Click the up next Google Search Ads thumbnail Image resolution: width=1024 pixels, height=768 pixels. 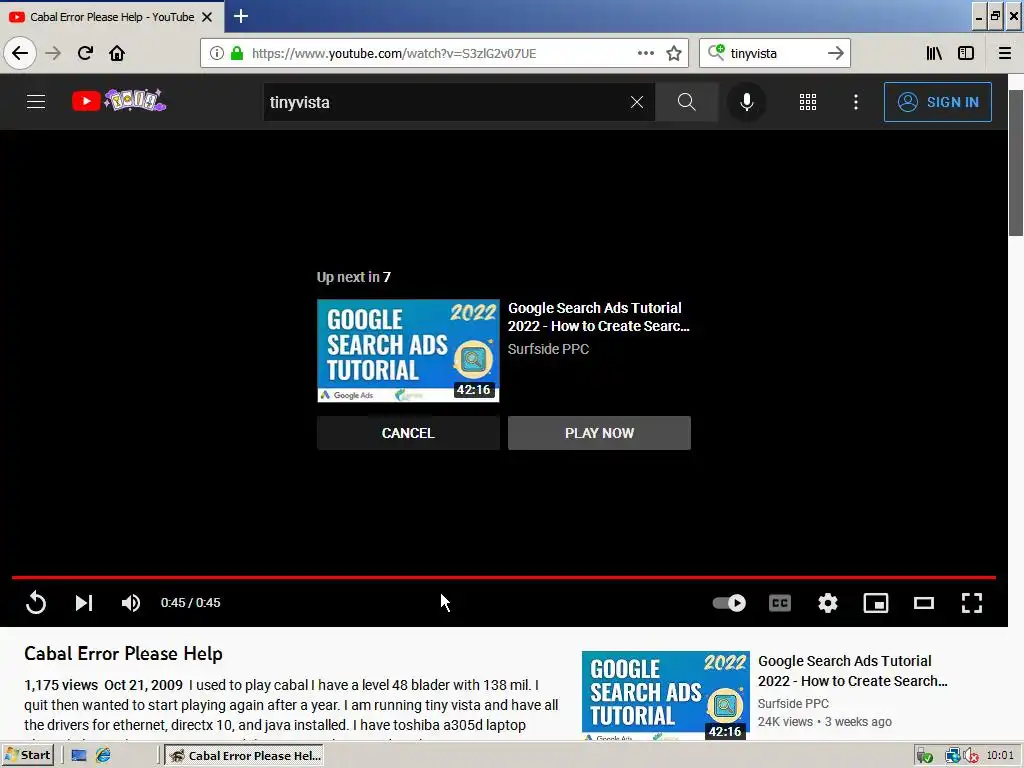click(x=408, y=351)
